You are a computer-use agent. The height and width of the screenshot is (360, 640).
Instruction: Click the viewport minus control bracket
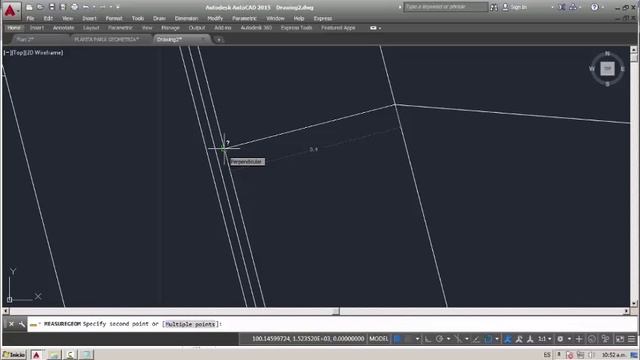tap(7, 53)
